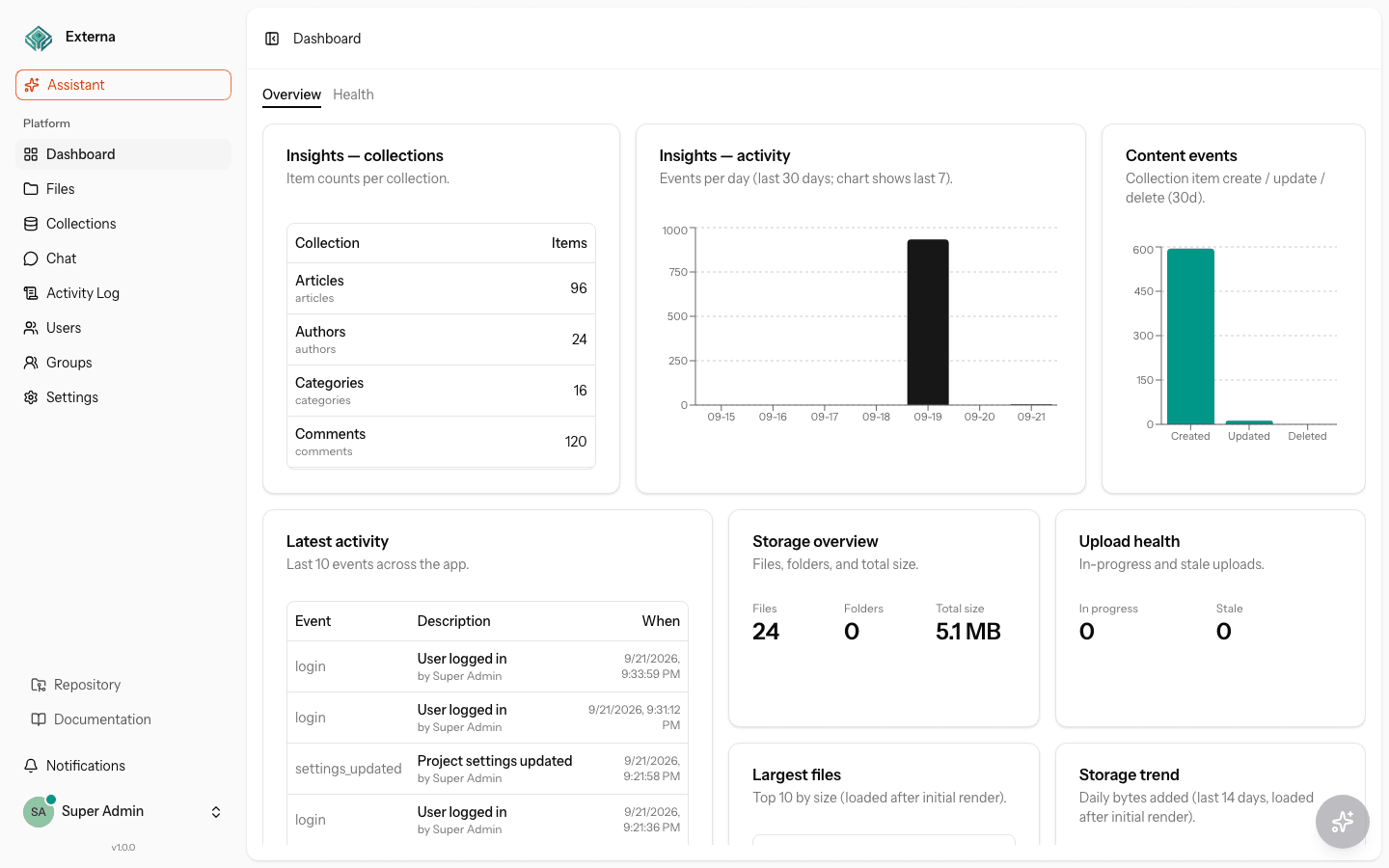1389x868 pixels.
Task: Click the Chat bubble icon
Action: coord(31,258)
